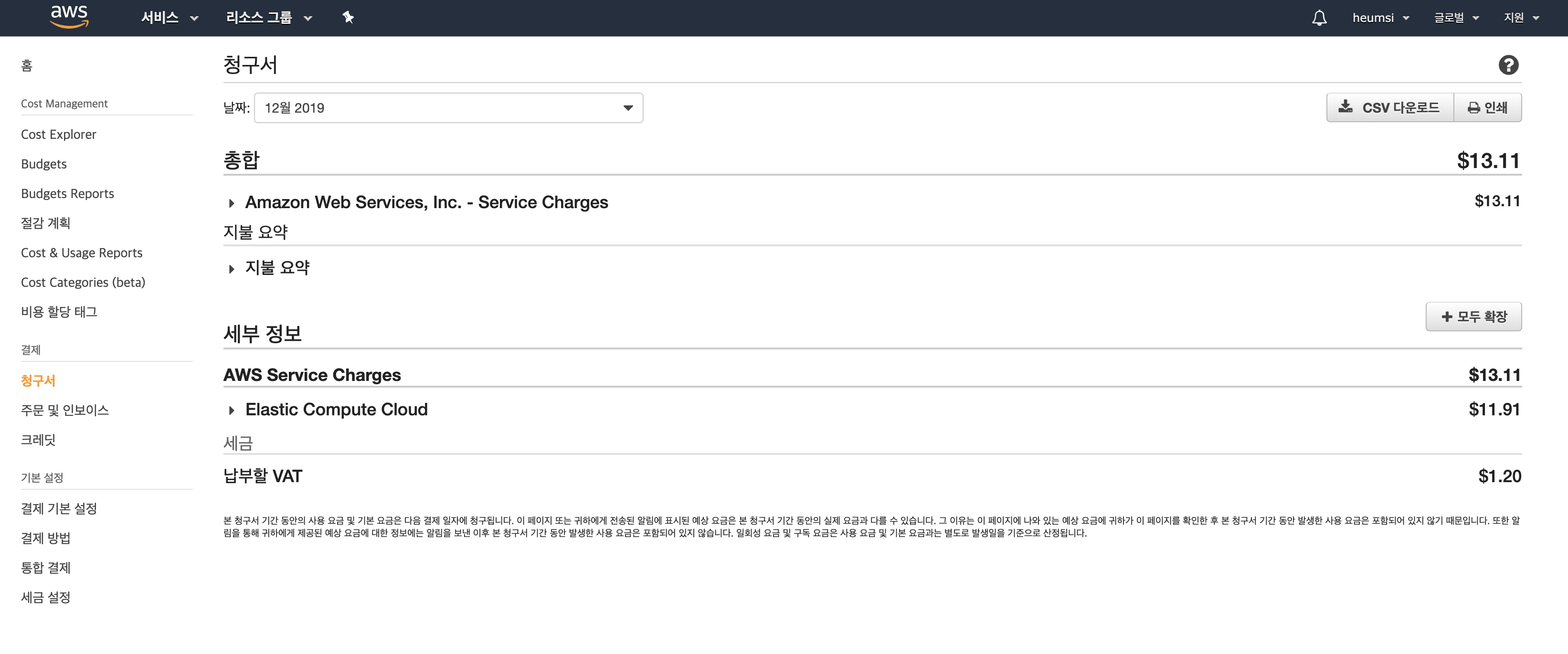Image resolution: width=1568 pixels, height=654 pixels.
Task: Click the pushpin shortcut icon
Action: 348,18
